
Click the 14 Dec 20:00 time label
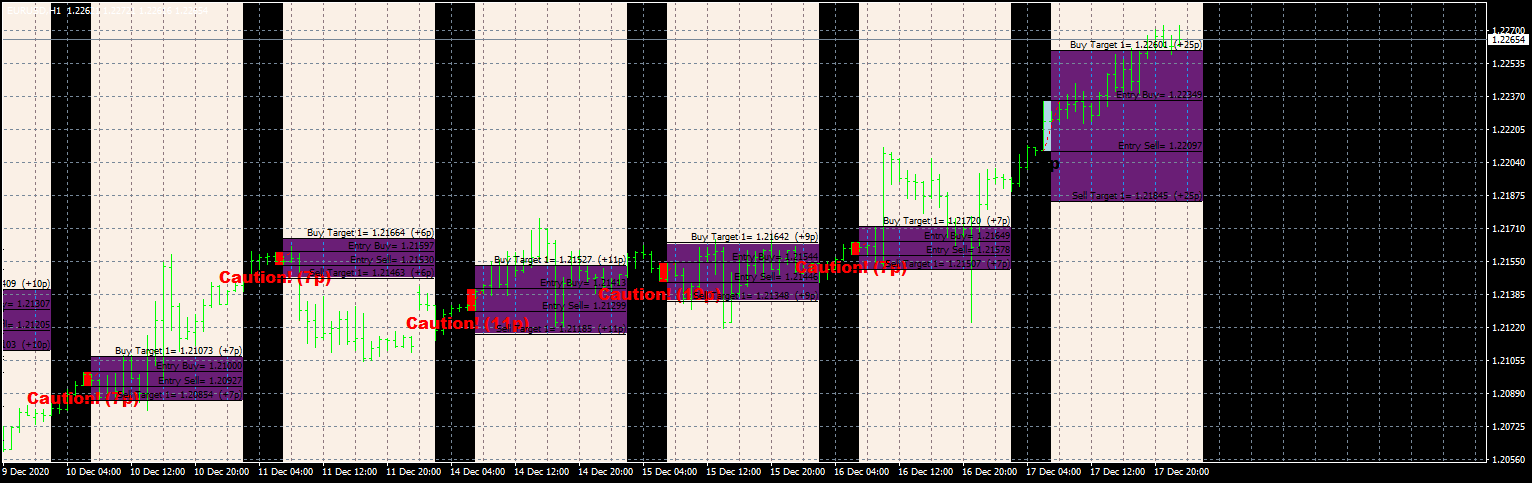coord(605,471)
